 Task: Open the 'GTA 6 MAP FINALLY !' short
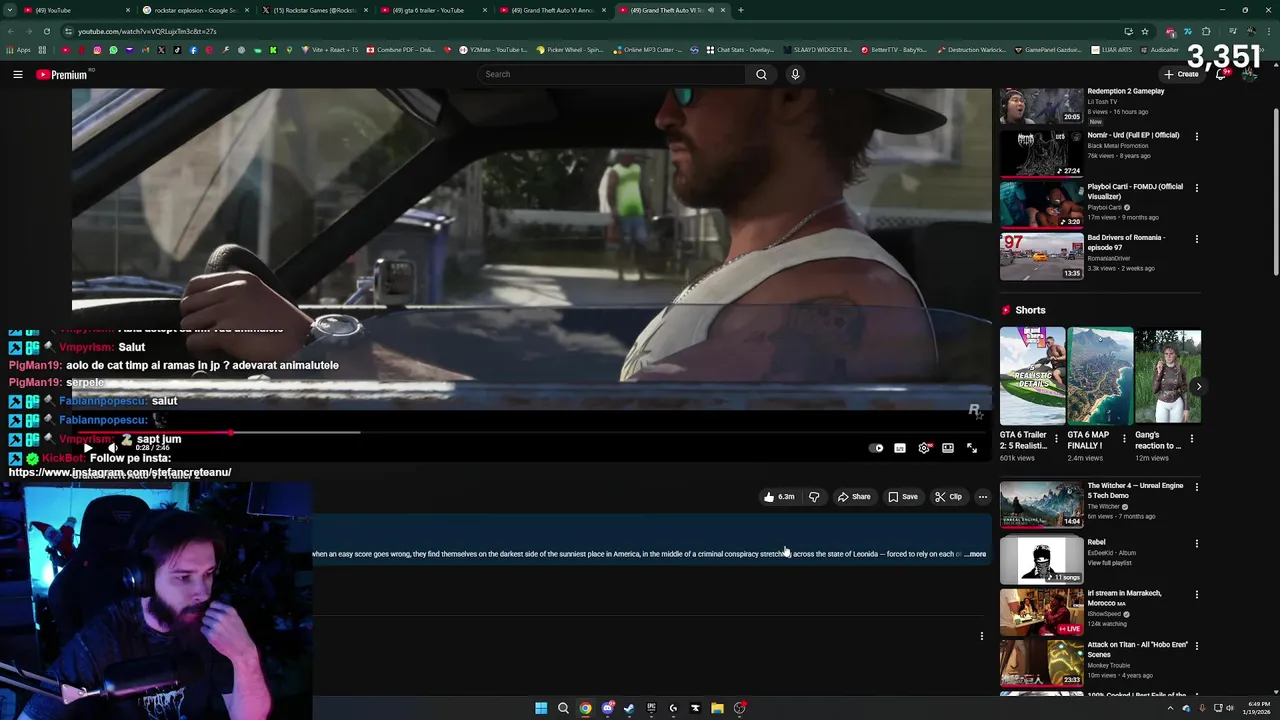click(x=1099, y=376)
